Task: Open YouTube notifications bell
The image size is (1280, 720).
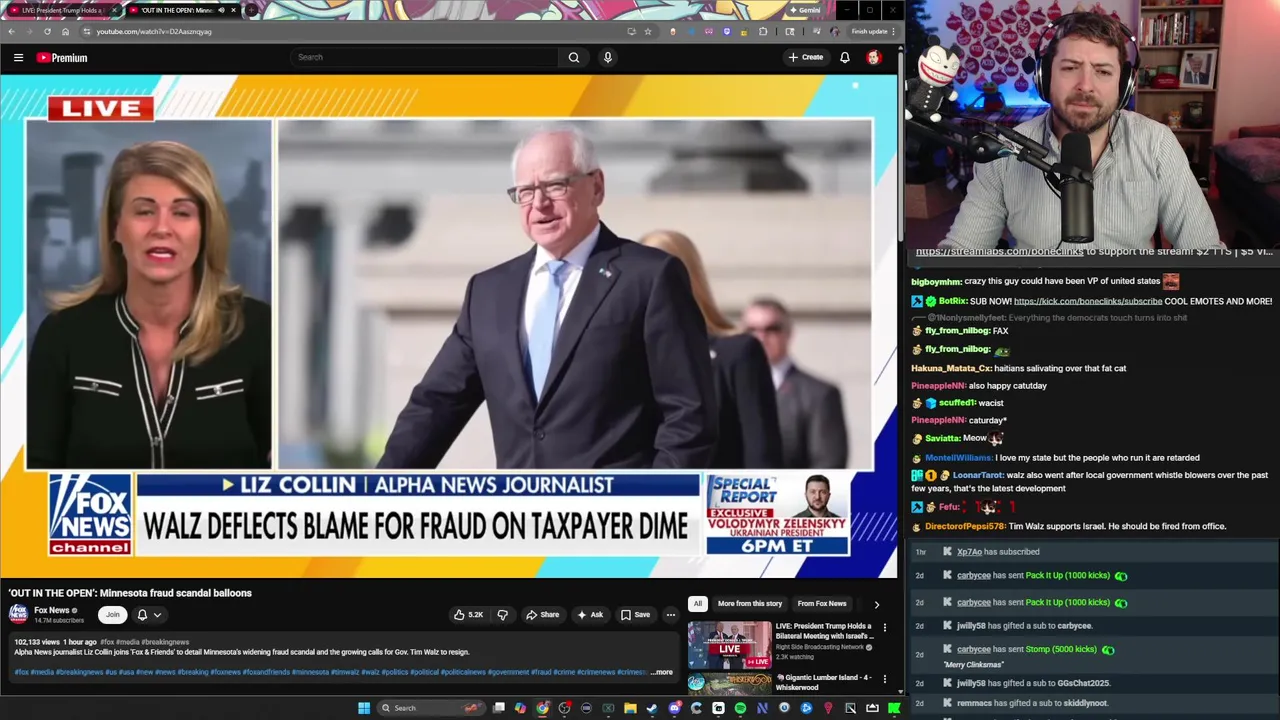Action: (x=845, y=57)
